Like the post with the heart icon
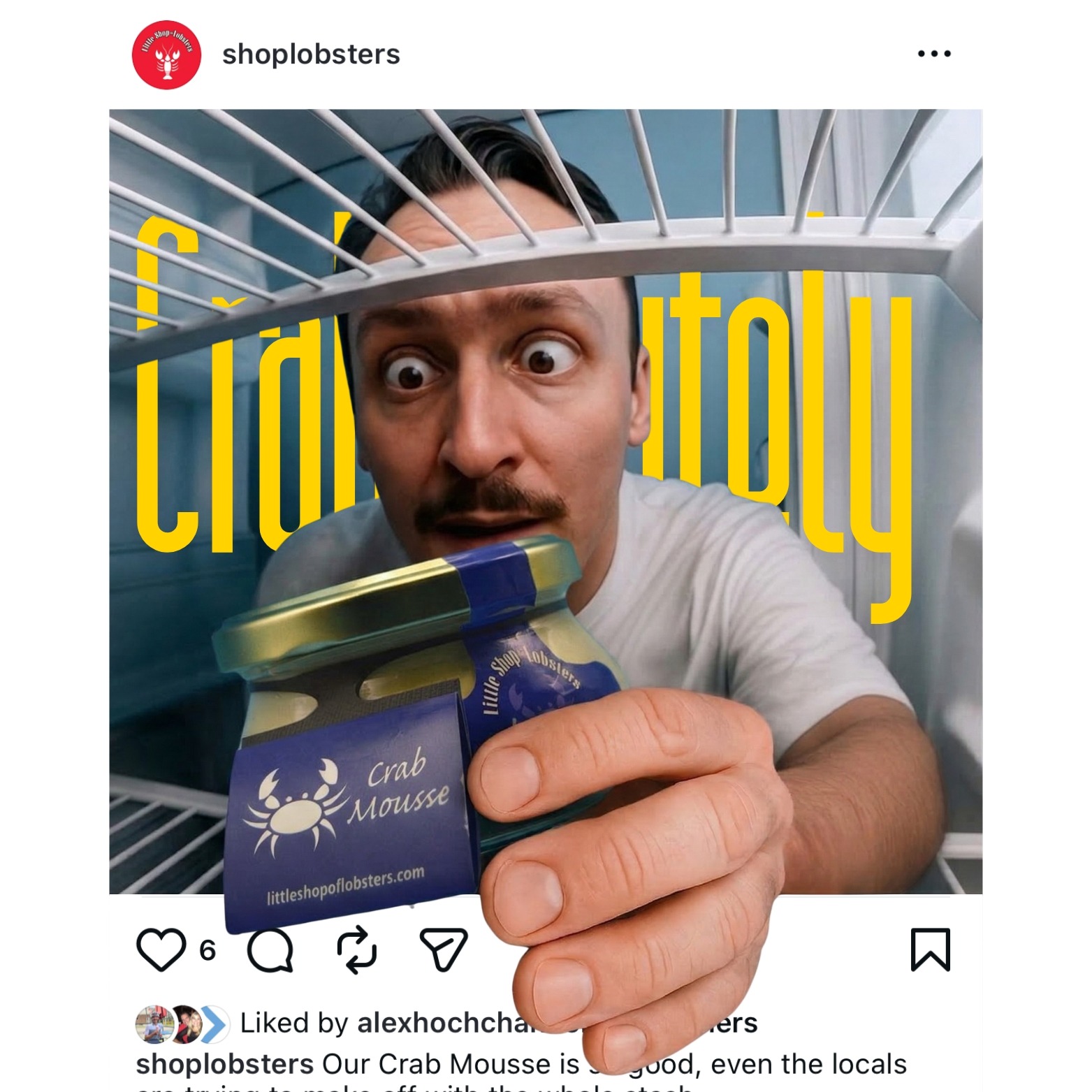The height and width of the screenshot is (1092, 1092). (161, 949)
